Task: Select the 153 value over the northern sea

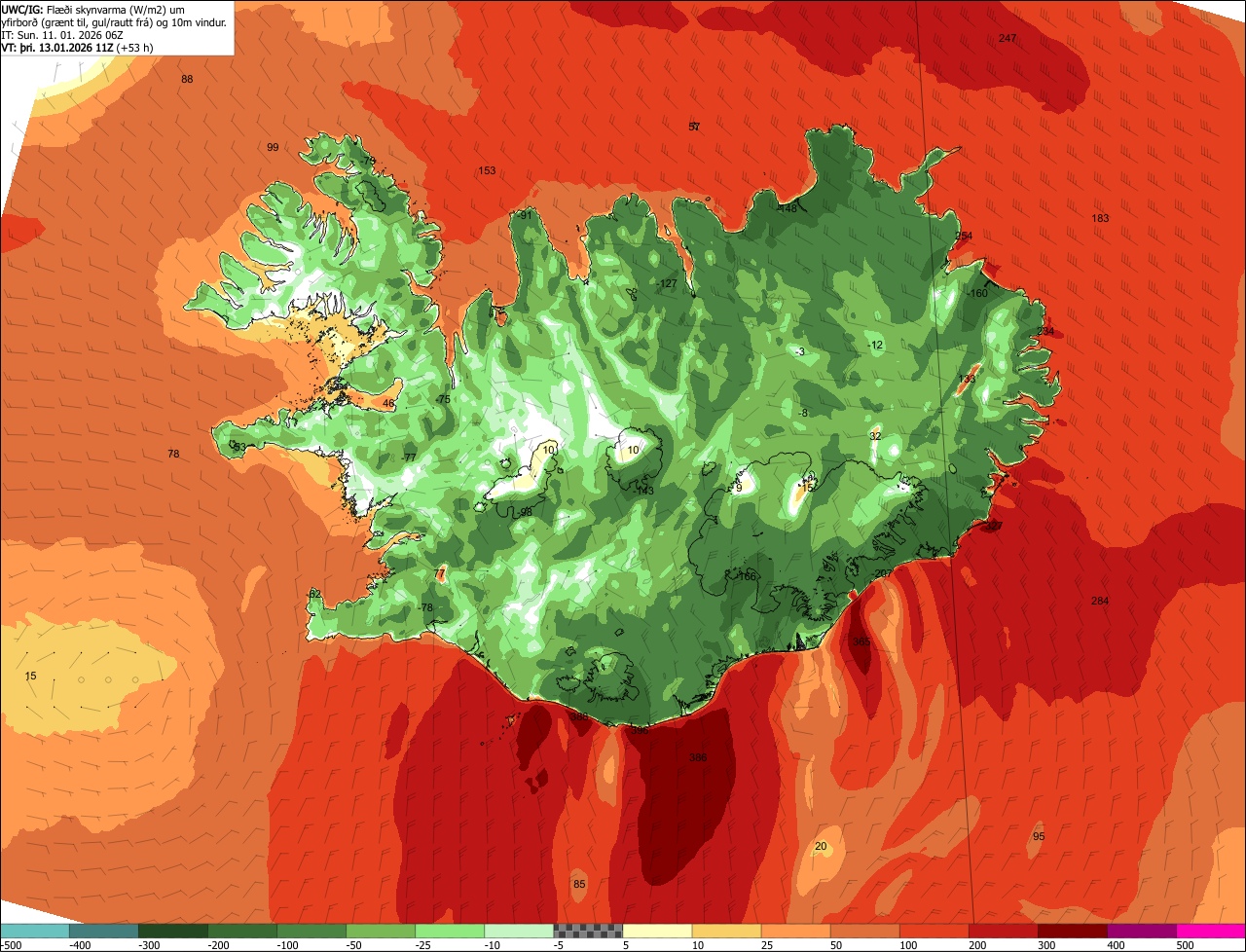Action: tap(487, 170)
